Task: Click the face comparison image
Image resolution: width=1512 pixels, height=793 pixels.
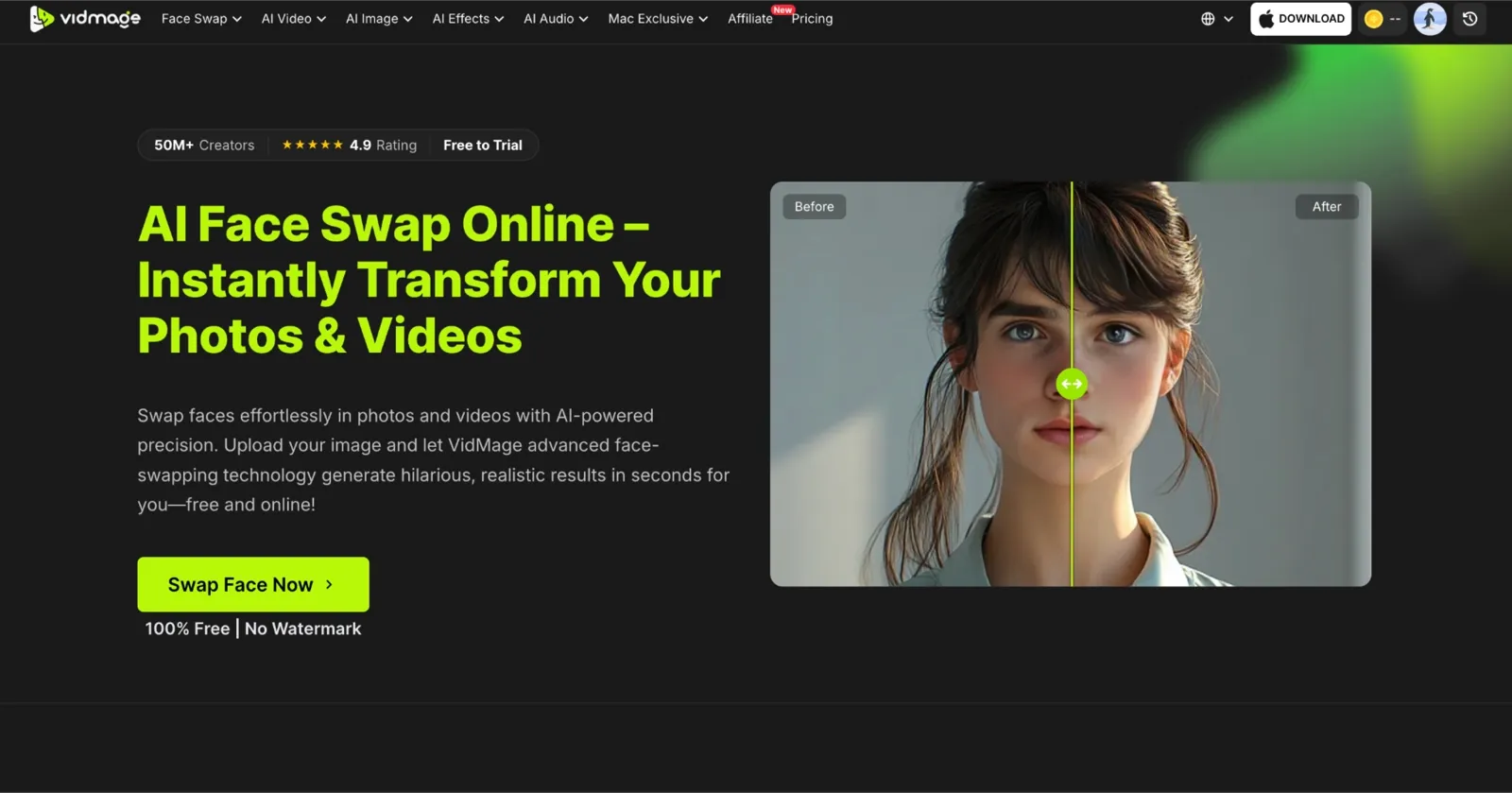Action: (x=1071, y=384)
